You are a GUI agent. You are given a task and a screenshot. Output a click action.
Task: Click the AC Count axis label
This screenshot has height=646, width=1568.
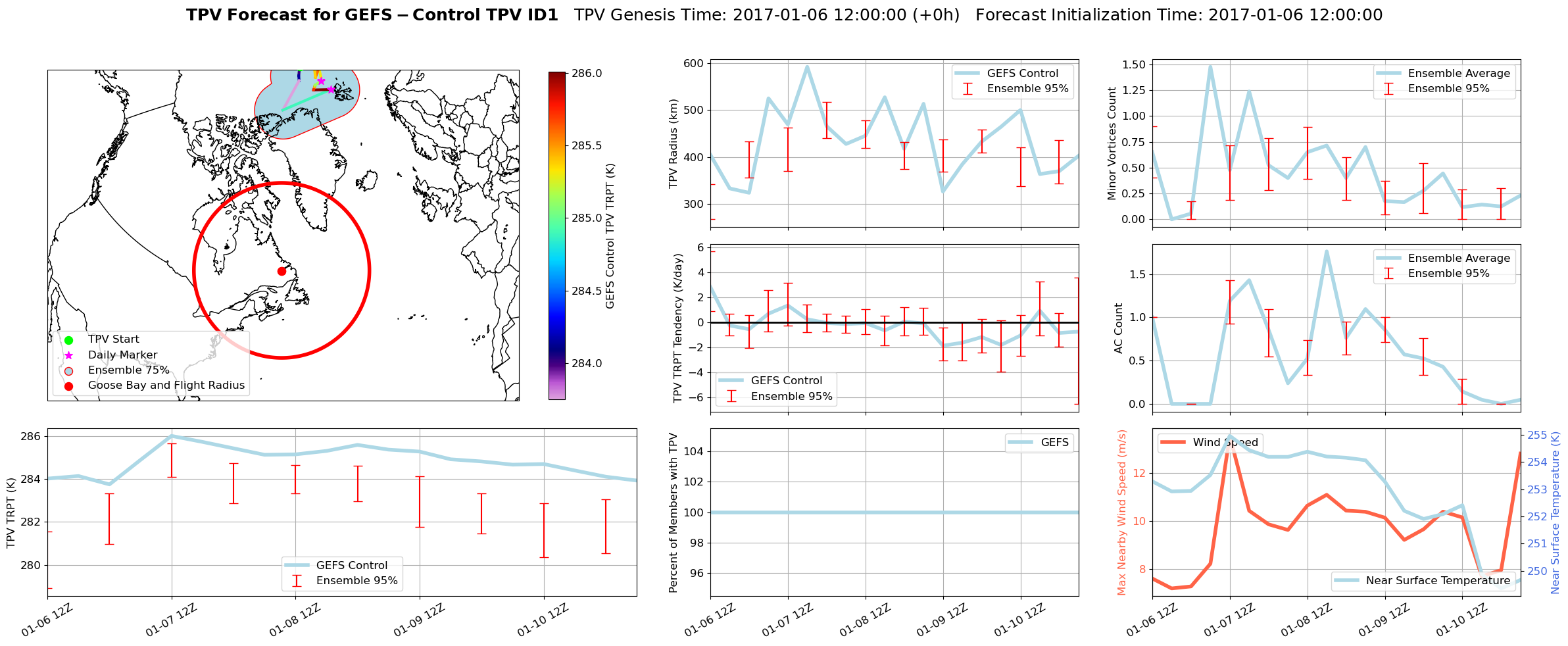pos(1118,328)
